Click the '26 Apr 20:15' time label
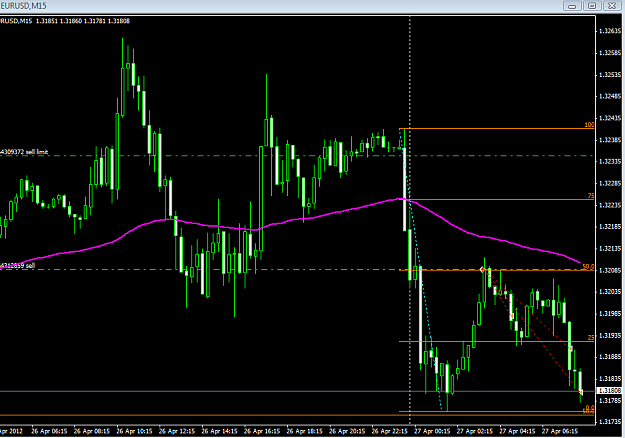 (347, 431)
